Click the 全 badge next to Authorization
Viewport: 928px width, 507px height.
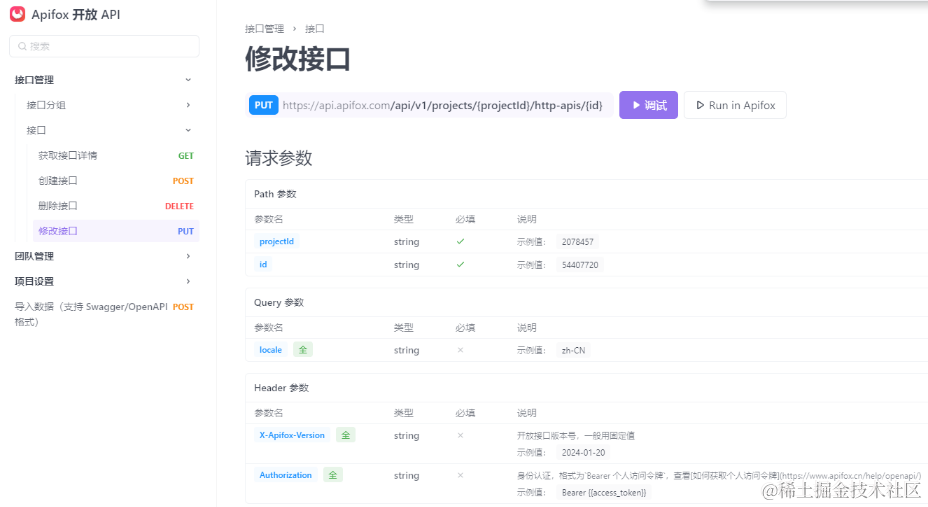pos(333,475)
